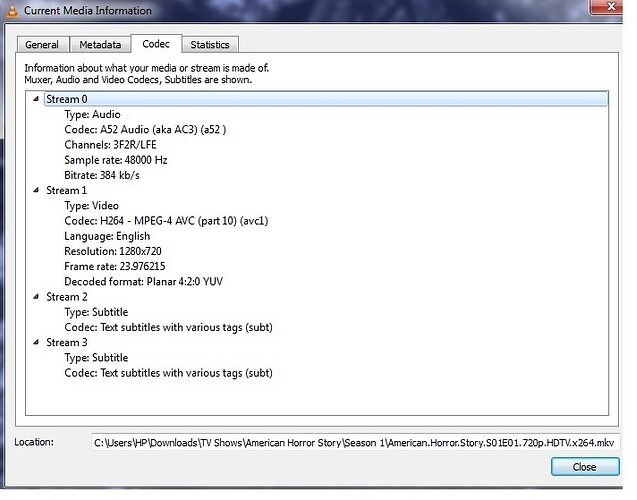This screenshot has height=500, width=637.
Task: Collapse the Stream 0 tree arrow
Action: [36, 99]
